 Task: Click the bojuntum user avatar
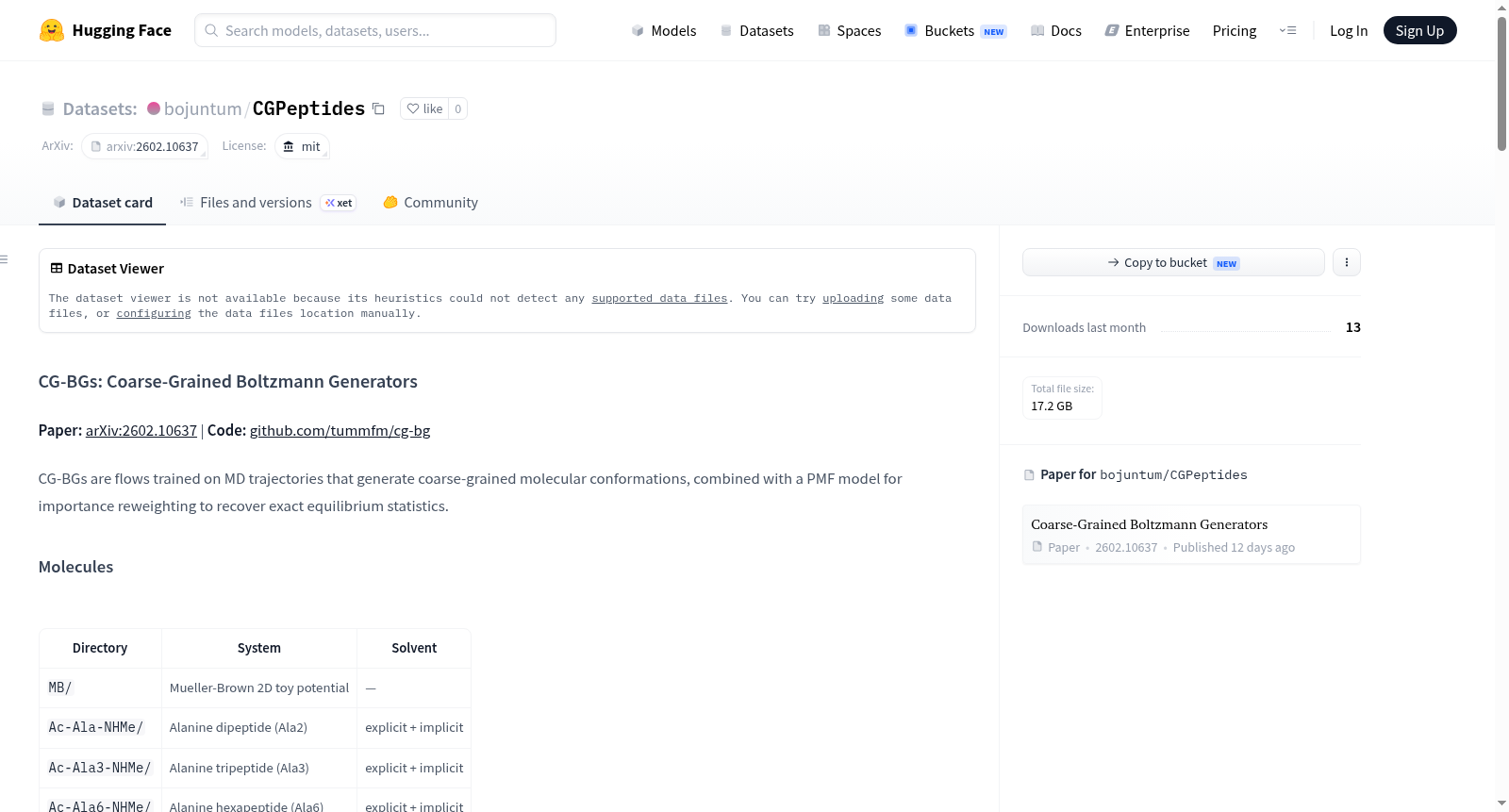pyautogui.click(x=154, y=108)
